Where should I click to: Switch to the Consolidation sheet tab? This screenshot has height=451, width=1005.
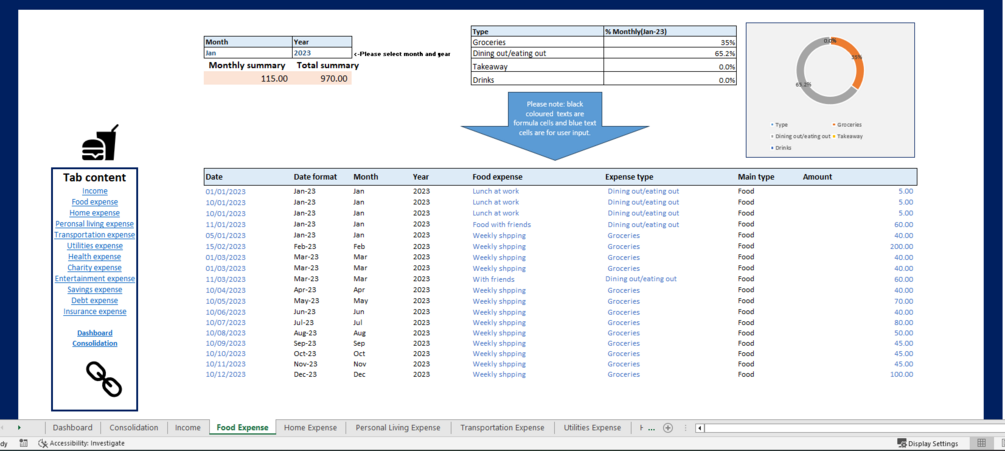pyautogui.click(x=133, y=427)
